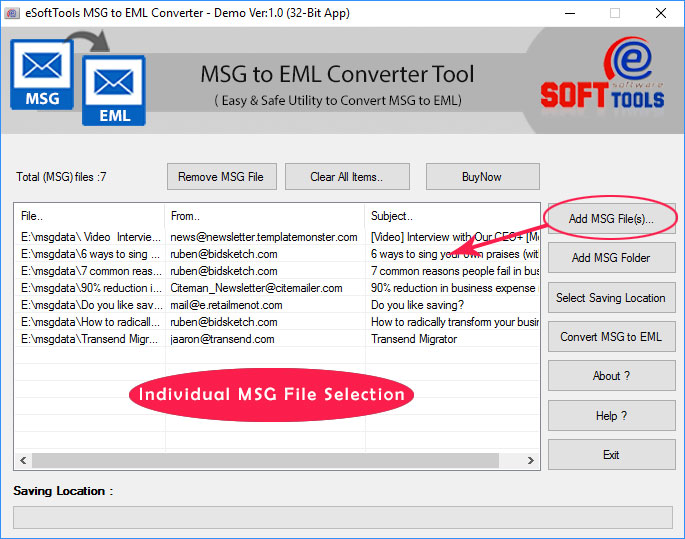The height and width of the screenshot is (539, 685).
Task: Click right arrow of horizontal scrollbar
Action: (x=531, y=460)
